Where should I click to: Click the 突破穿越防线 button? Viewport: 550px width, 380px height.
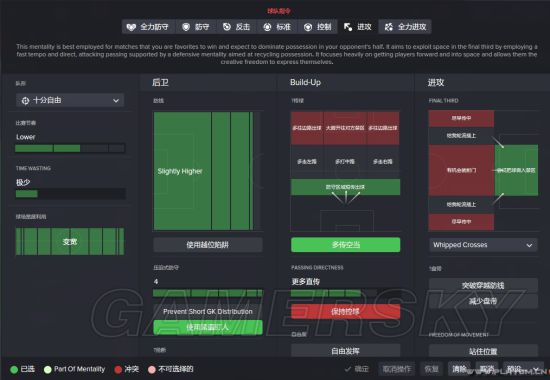pyautogui.click(x=483, y=285)
